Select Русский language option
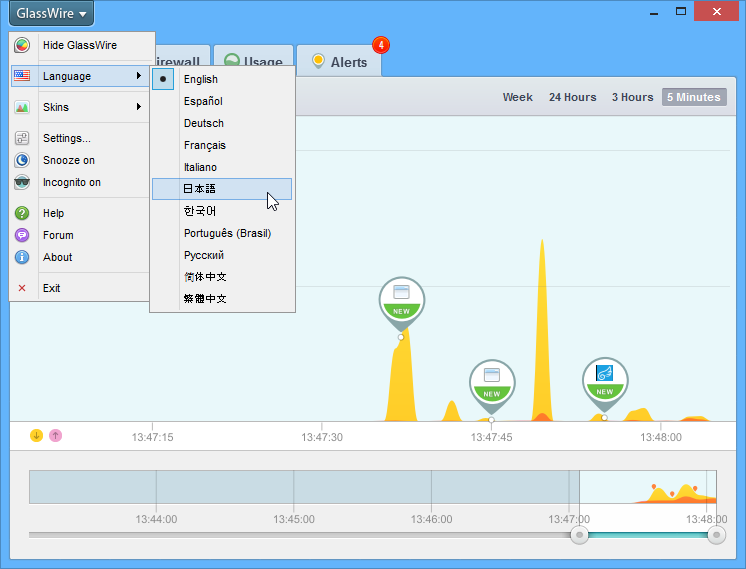746x569 pixels. 222,255
